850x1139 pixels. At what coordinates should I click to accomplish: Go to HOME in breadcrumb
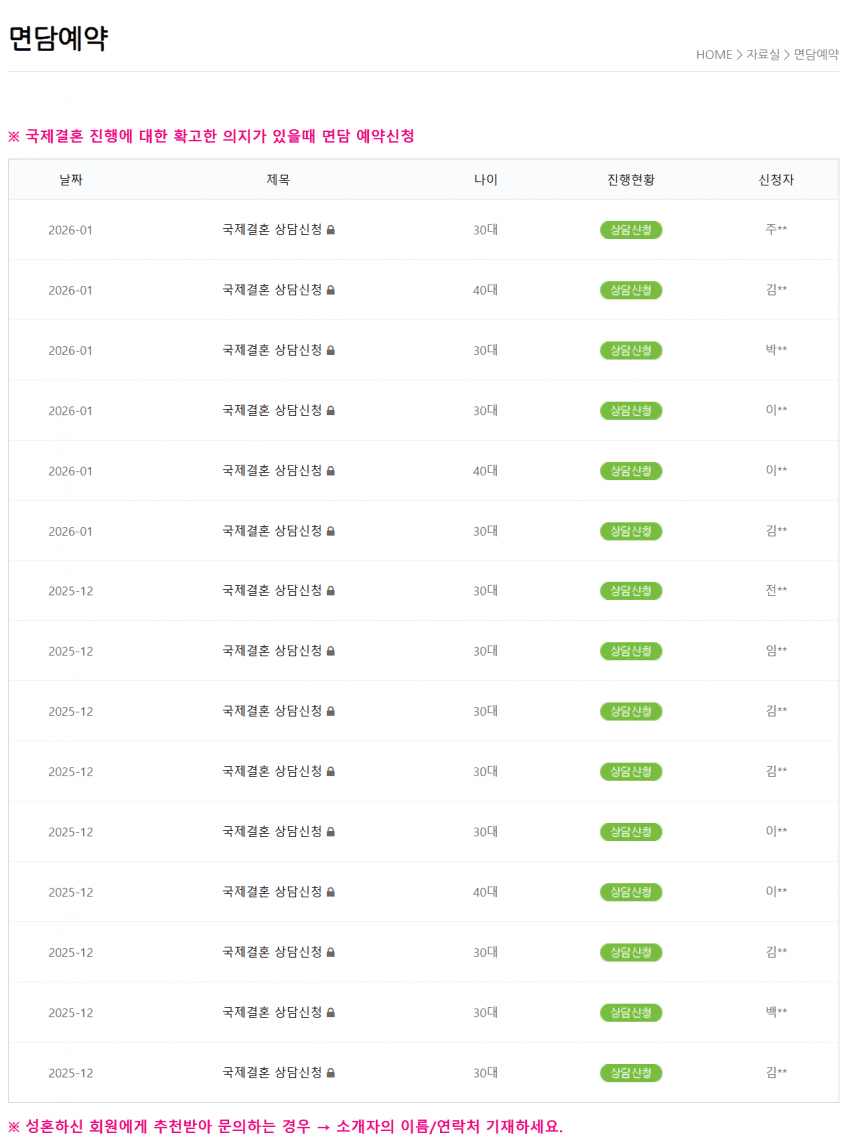pyautogui.click(x=714, y=54)
